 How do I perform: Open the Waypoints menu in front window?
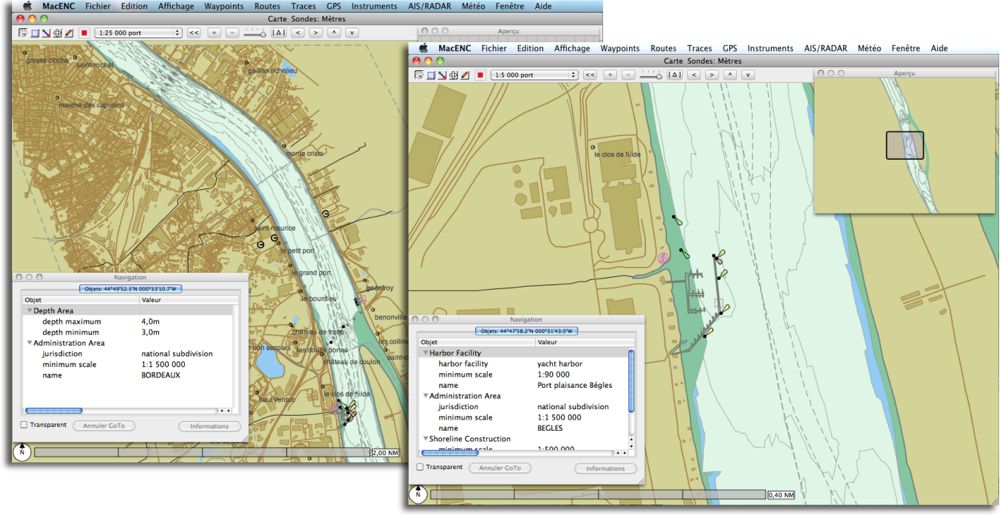(619, 48)
